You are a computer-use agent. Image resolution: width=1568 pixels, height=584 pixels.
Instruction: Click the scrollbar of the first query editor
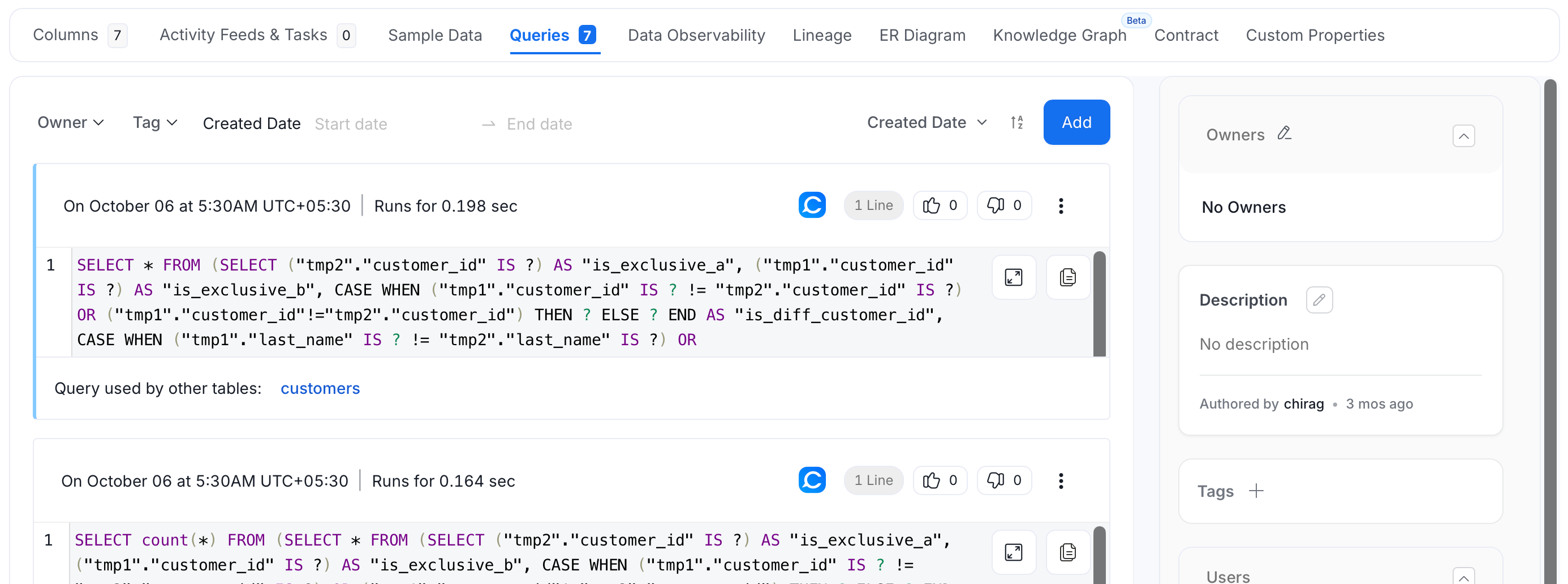1099,304
